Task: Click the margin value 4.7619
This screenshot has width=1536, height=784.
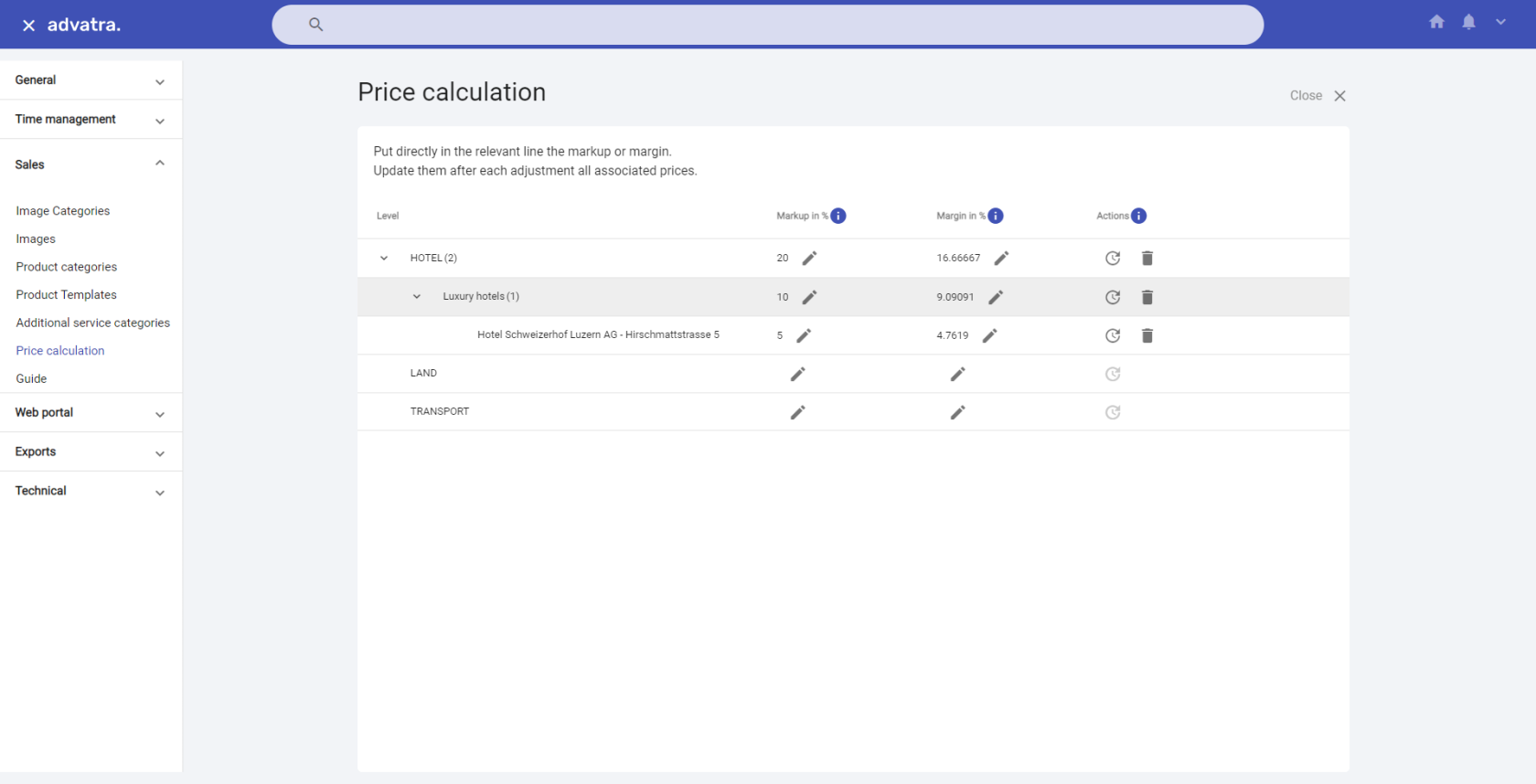Action: [953, 335]
